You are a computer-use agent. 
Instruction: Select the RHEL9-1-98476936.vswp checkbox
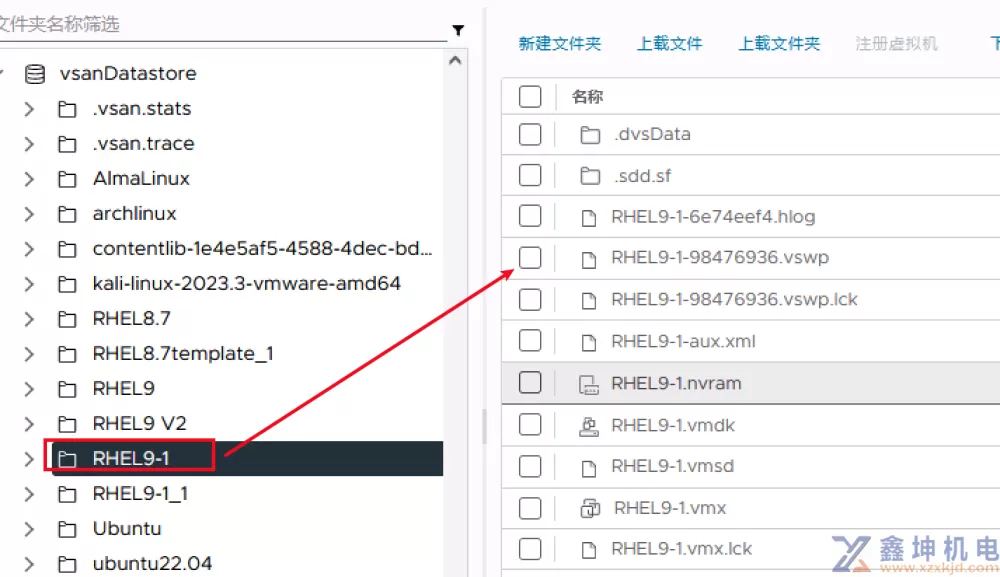pos(530,258)
